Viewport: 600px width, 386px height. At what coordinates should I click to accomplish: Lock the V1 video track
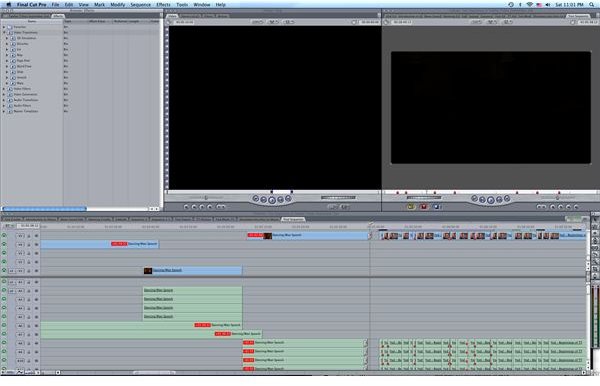pos(29,271)
